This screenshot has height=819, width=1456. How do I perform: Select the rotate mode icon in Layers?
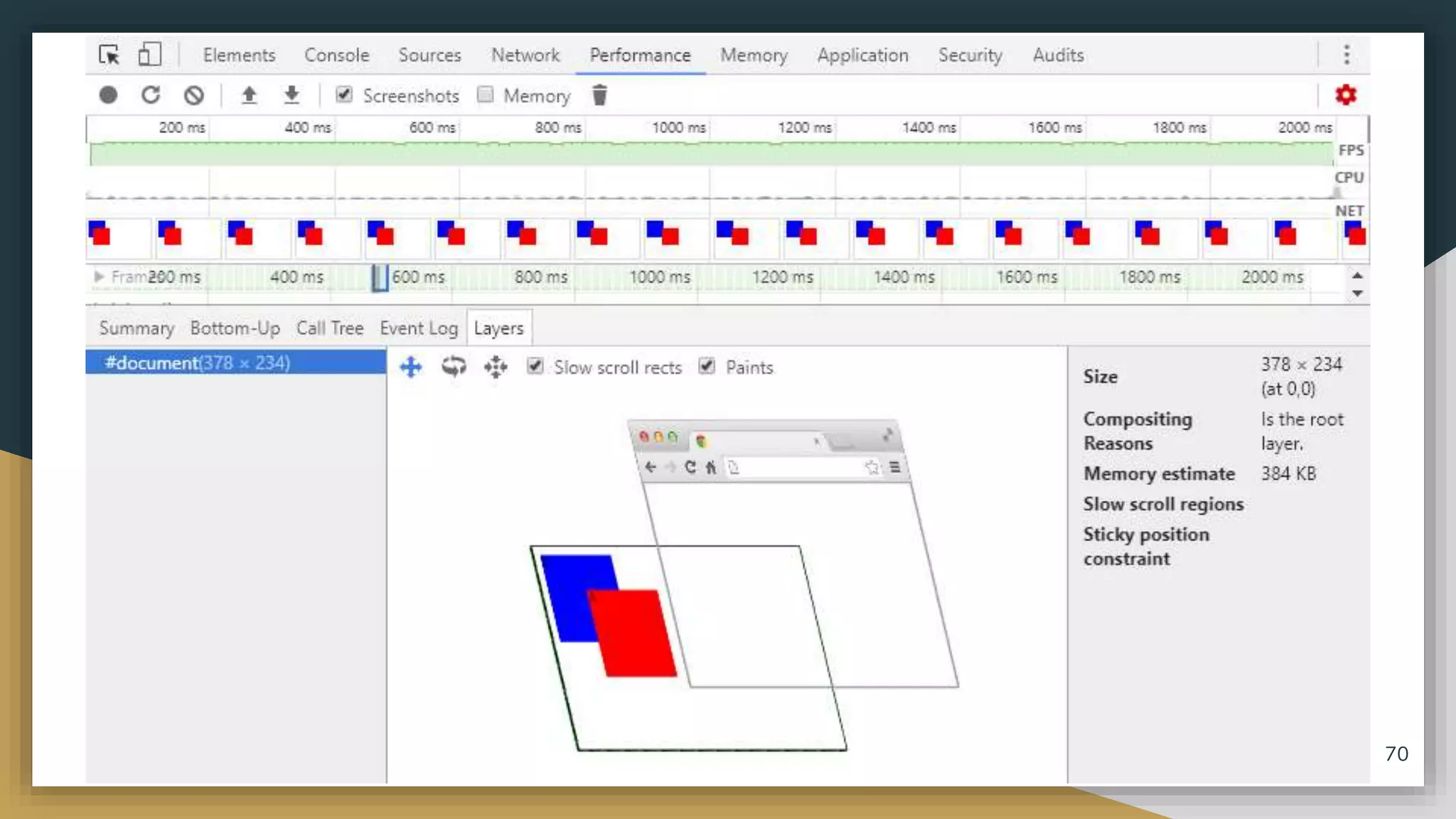click(454, 368)
